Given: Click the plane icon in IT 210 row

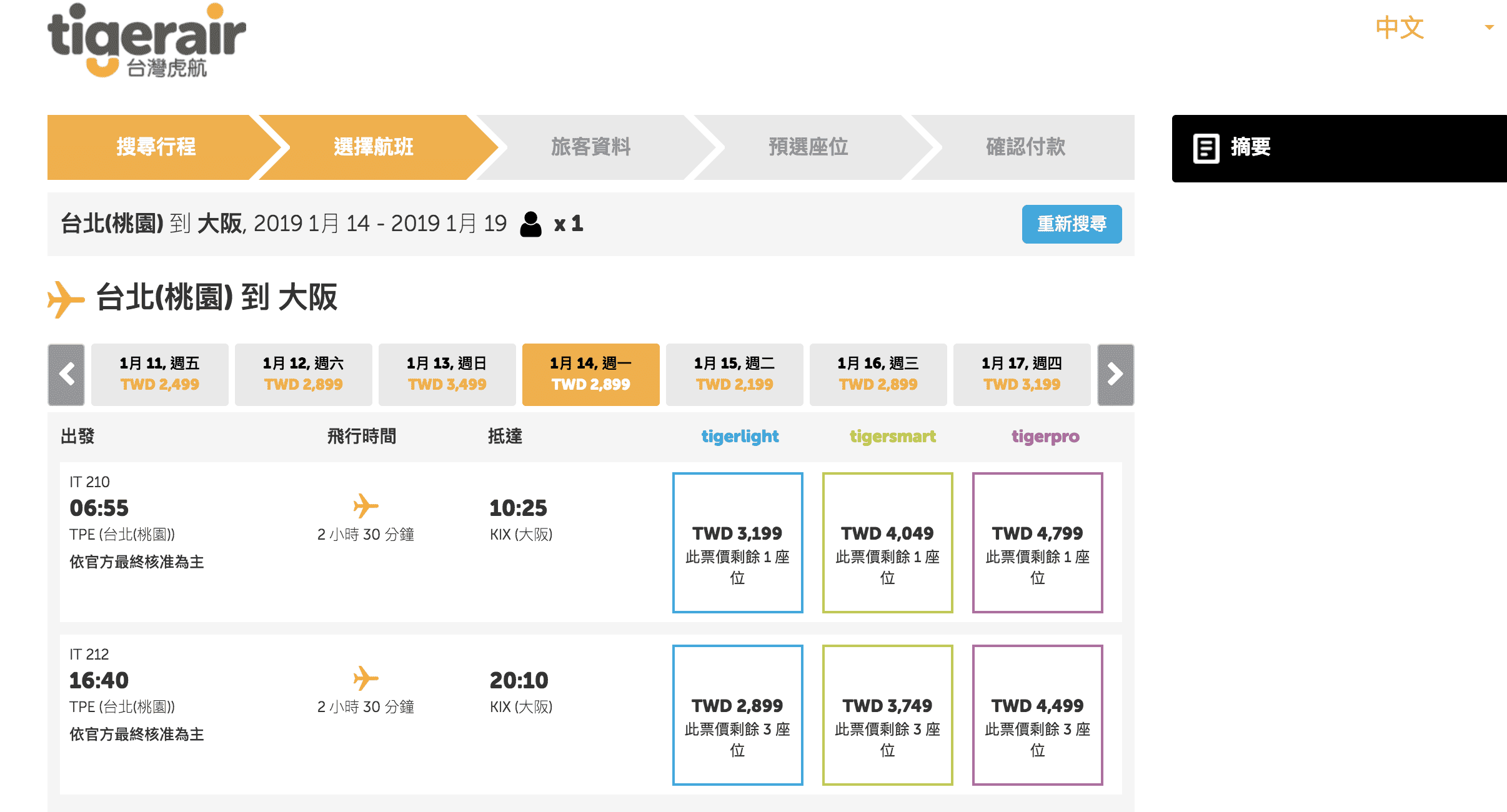Looking at the screenshot, I should coord(366,506).
